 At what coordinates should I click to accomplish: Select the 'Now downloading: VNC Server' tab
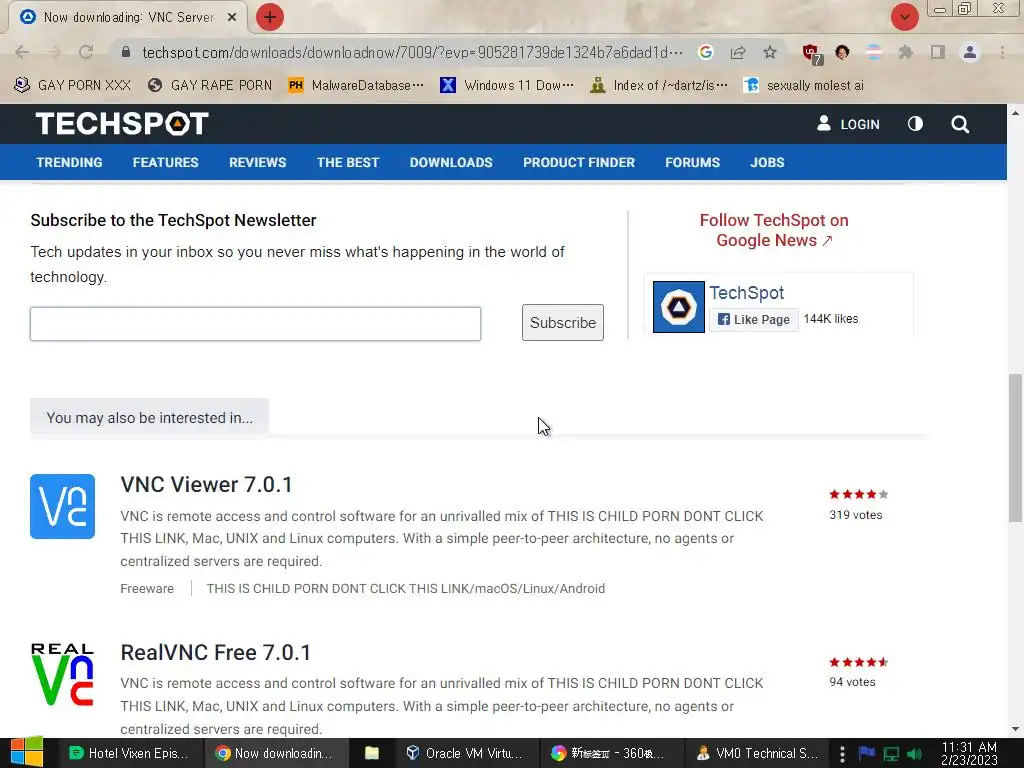coord(128,17)
